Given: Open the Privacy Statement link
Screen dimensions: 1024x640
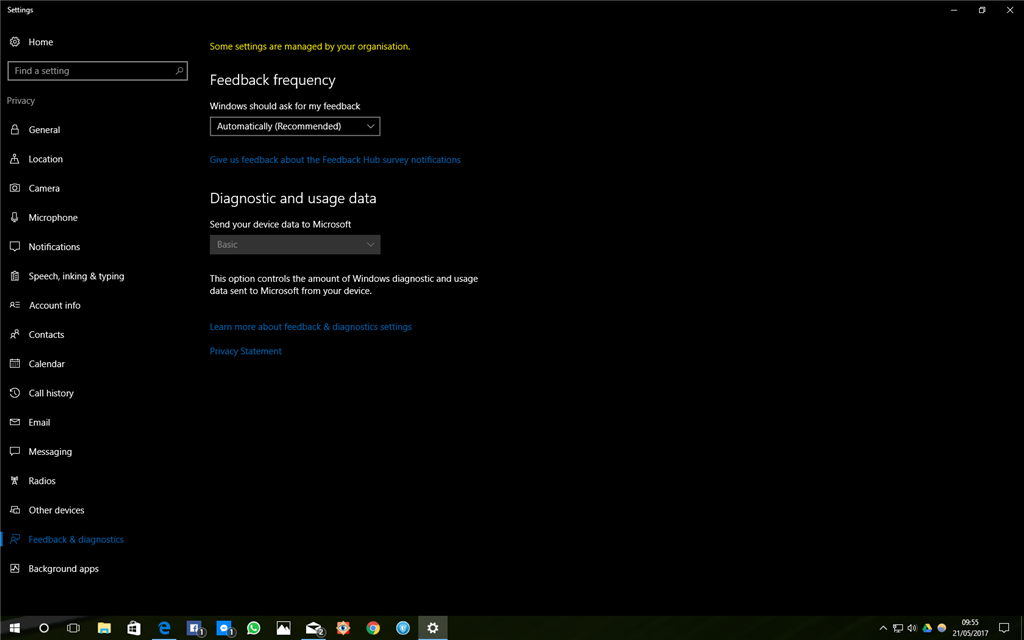Looking at the screenshot, I should point(246,351).
